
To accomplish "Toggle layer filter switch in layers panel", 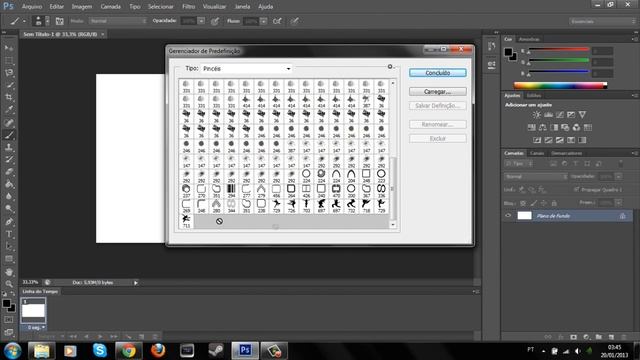I will 620,164.
